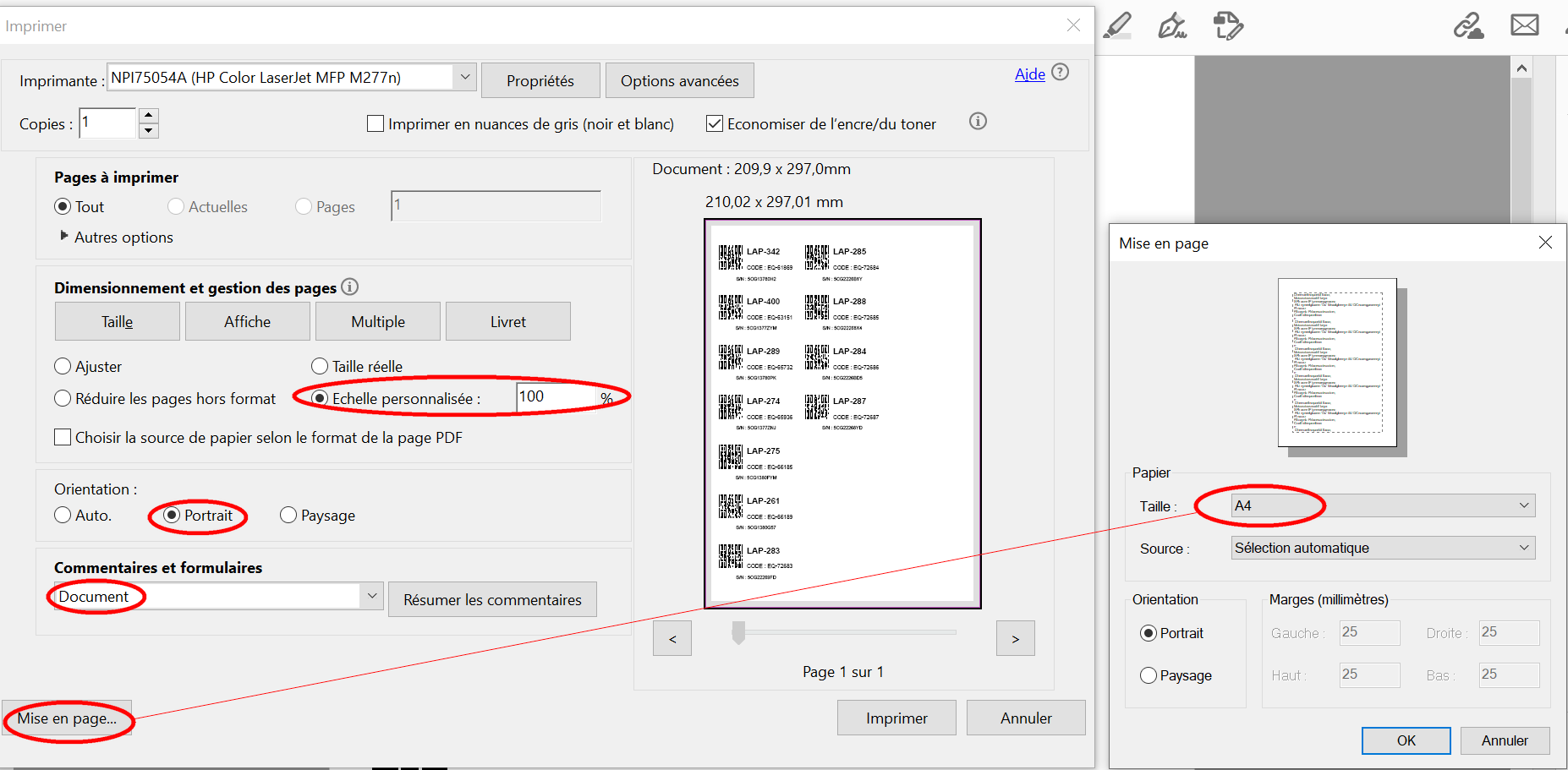Click the Imprimer button
This screenshot has height=770, width=1568.
[896, 718]
